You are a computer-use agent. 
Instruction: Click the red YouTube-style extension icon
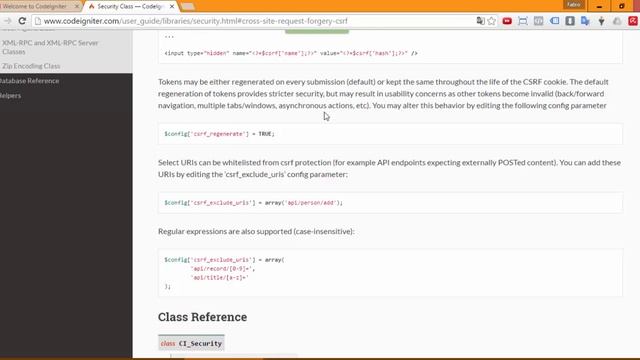click(507, 21)
